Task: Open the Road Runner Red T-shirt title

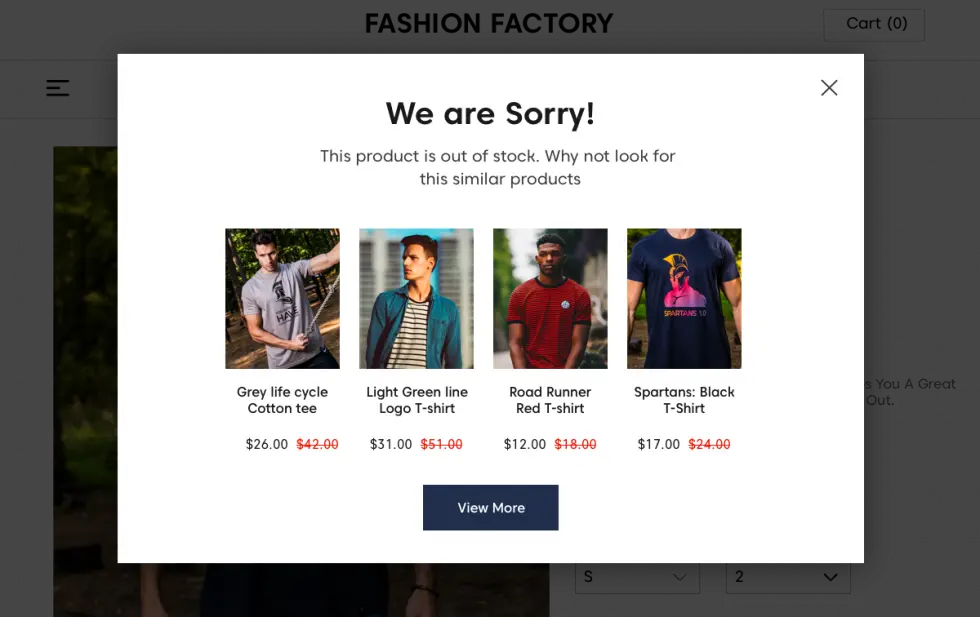Action: [x=550, y=400]
